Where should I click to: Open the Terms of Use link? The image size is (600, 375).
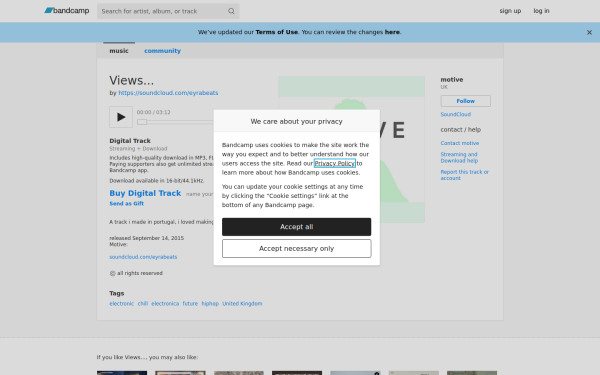[277, 32]
